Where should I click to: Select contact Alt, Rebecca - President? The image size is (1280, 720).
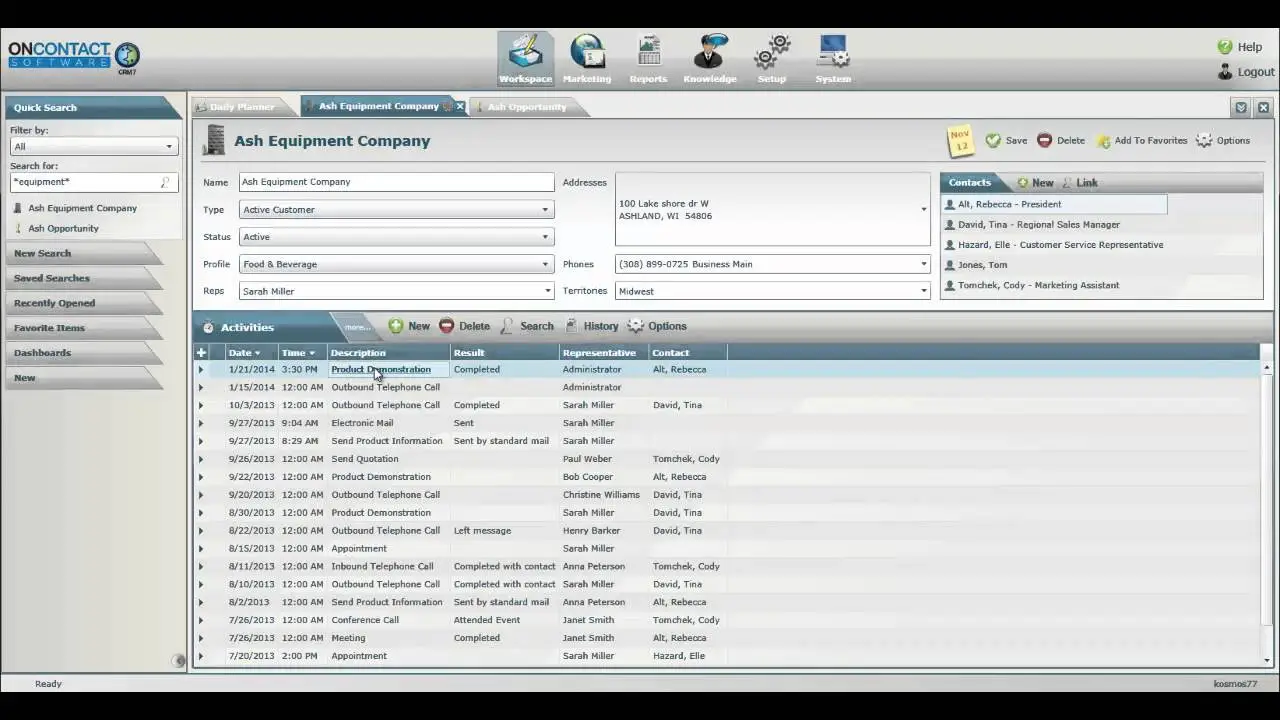(x=1055, y=204)
